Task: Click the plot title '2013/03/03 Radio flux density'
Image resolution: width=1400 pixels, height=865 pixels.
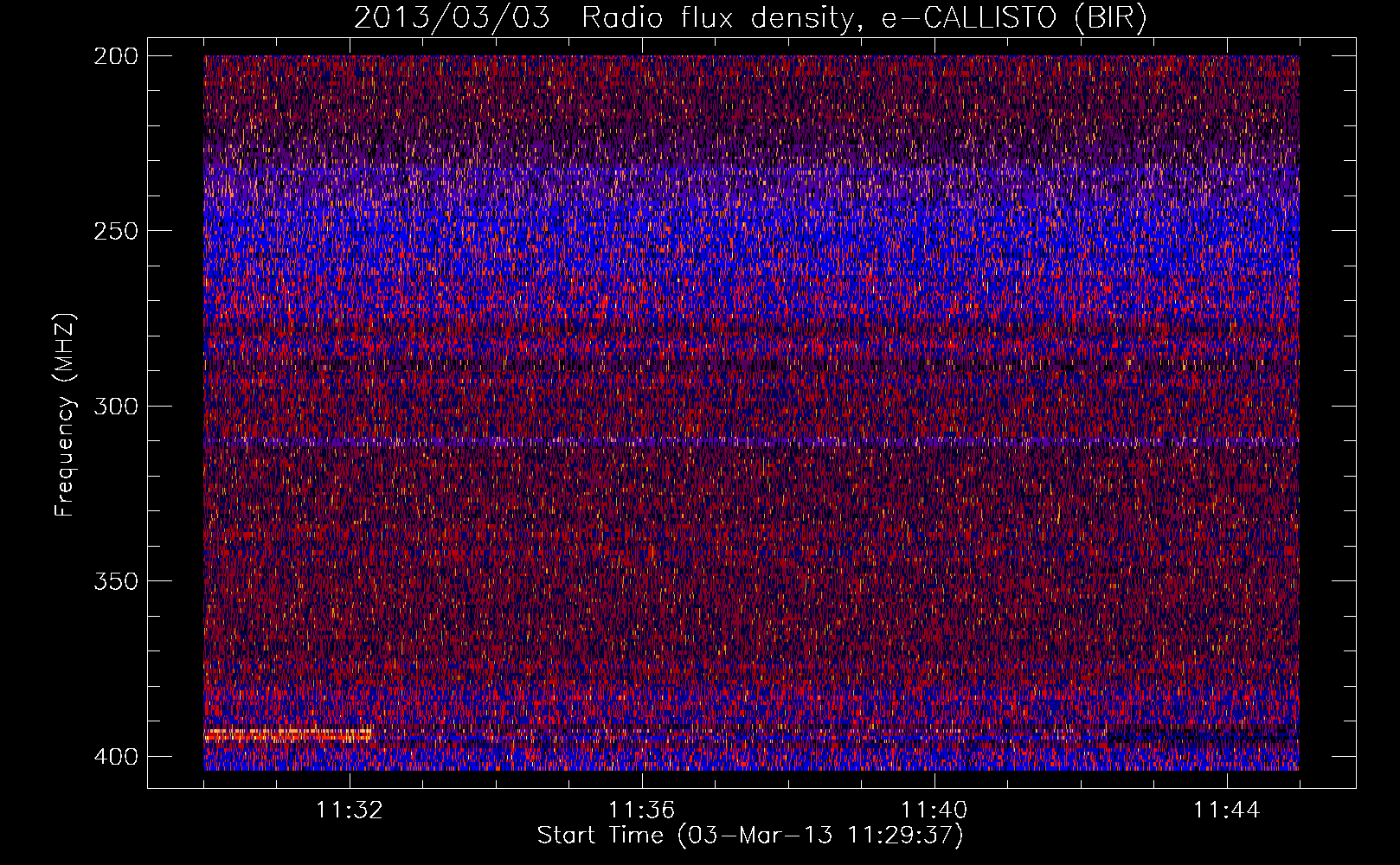Action: 750,18
